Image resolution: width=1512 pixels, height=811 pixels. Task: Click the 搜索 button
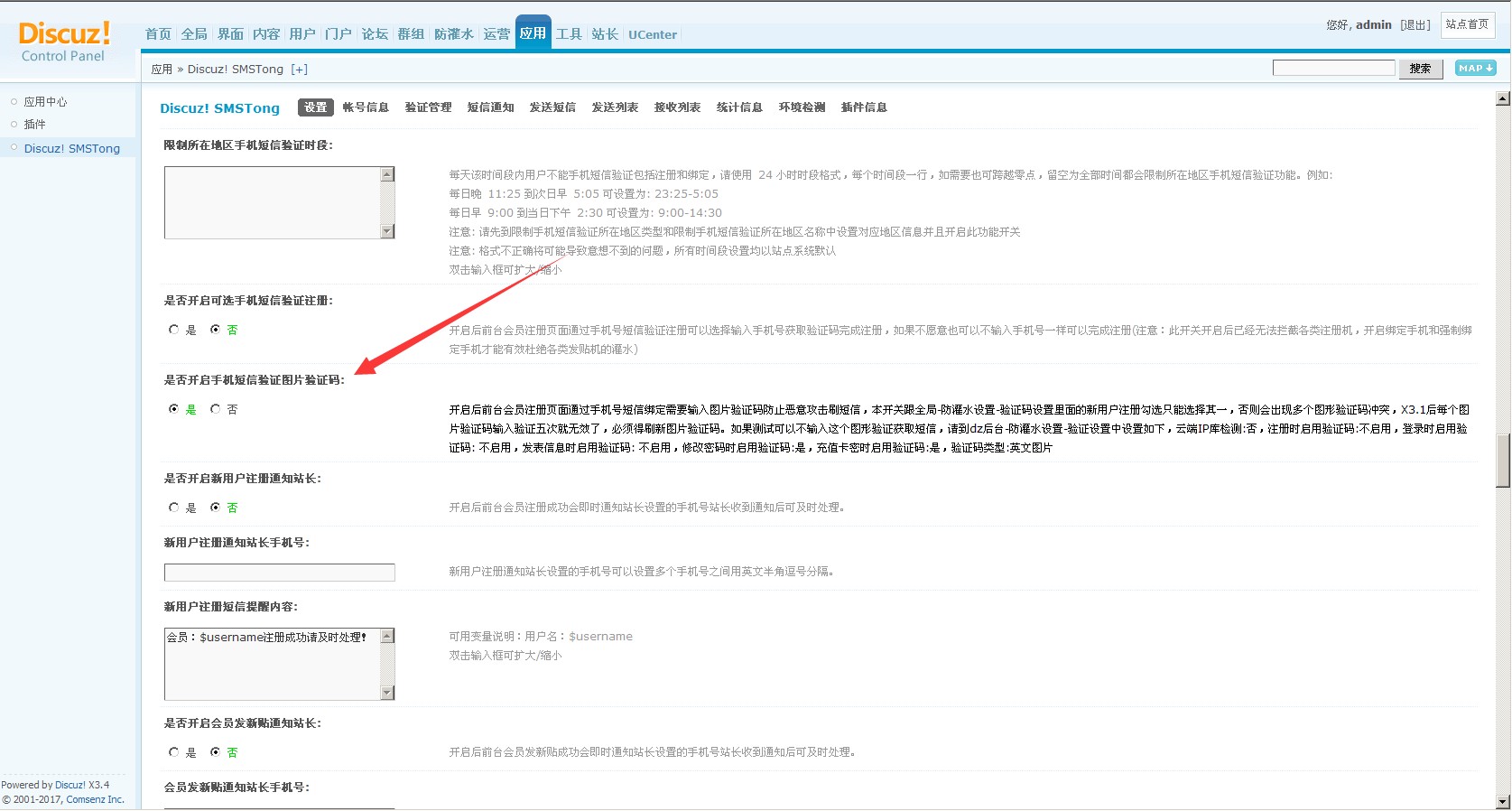[x=1420, y=69]
